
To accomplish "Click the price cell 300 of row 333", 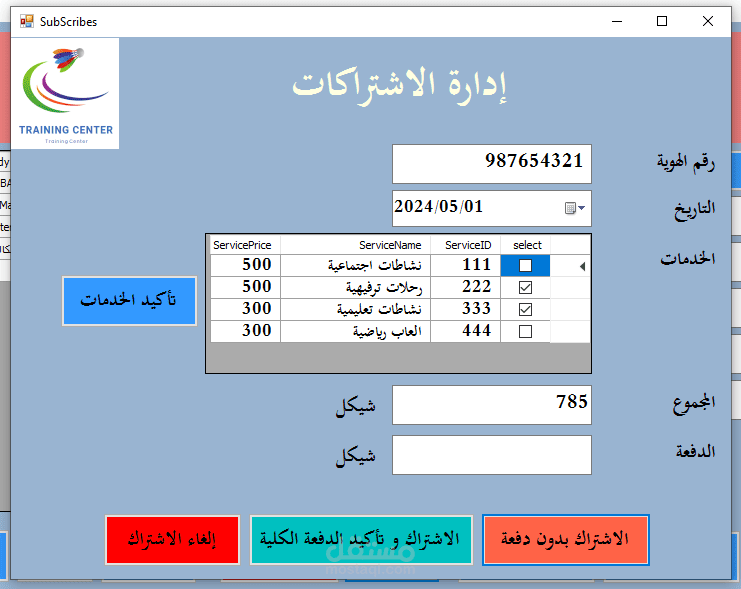I will (x=245, y=310).
